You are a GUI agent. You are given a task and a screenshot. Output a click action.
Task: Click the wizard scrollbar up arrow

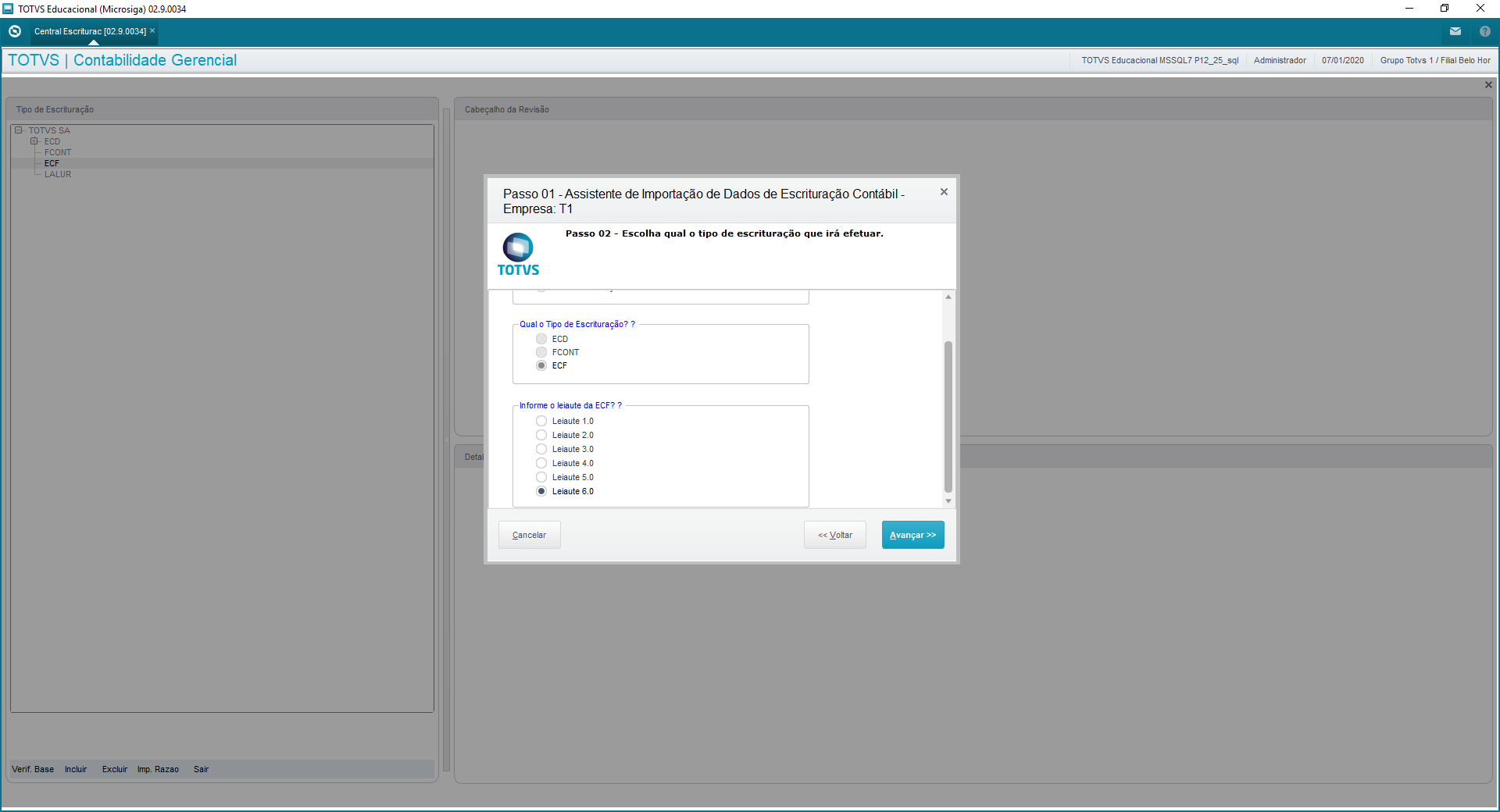coord(948,297)
